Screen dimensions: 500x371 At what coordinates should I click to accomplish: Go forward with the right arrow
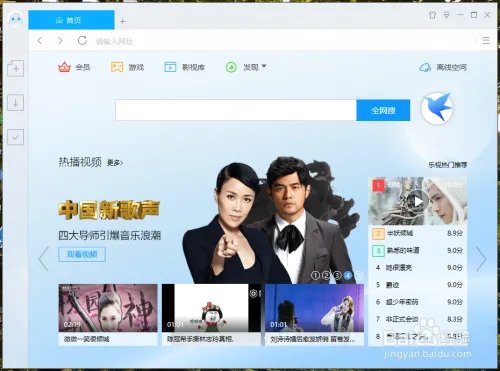coord(60,41)
